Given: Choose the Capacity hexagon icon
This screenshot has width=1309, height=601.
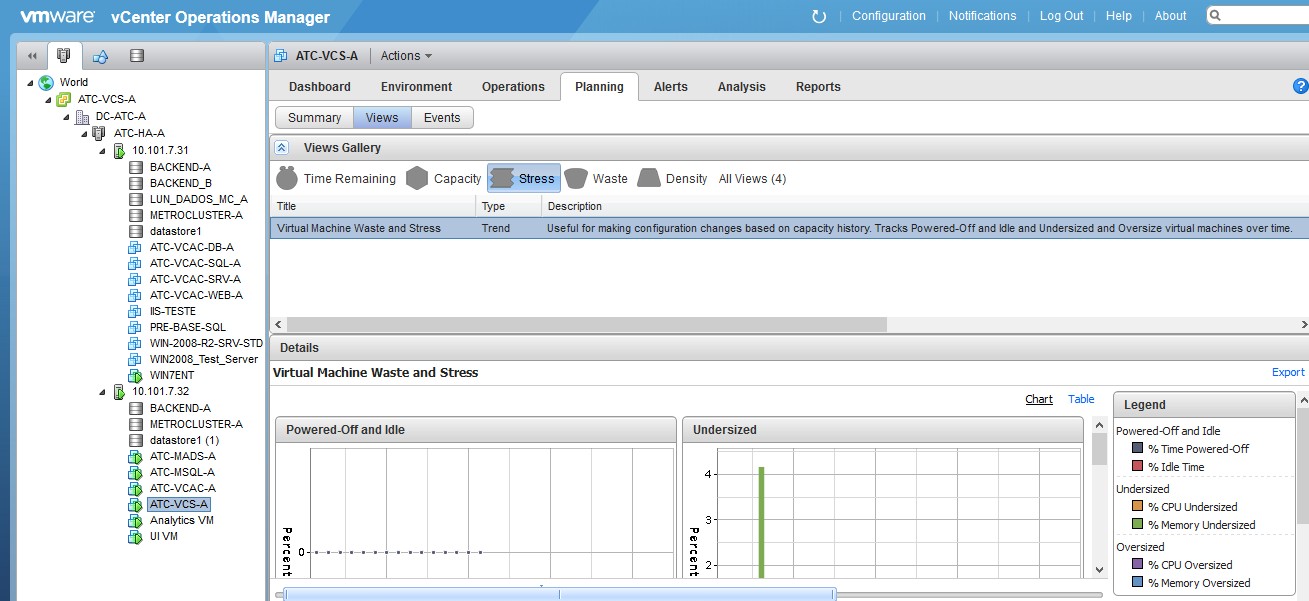Looking at the screenshot, I should (417, 179).
